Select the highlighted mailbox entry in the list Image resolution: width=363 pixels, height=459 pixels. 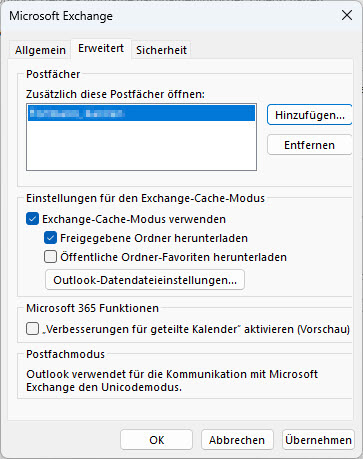click(x=141, y=113)
